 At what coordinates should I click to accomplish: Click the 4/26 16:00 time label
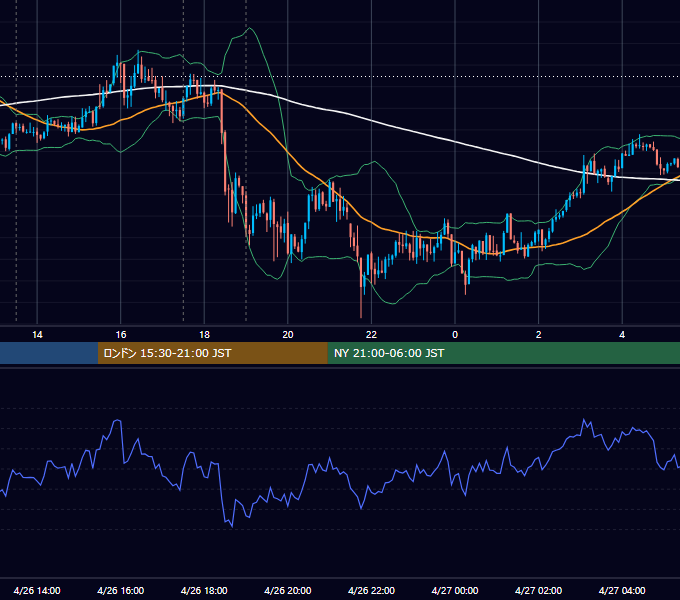(121, 590)
